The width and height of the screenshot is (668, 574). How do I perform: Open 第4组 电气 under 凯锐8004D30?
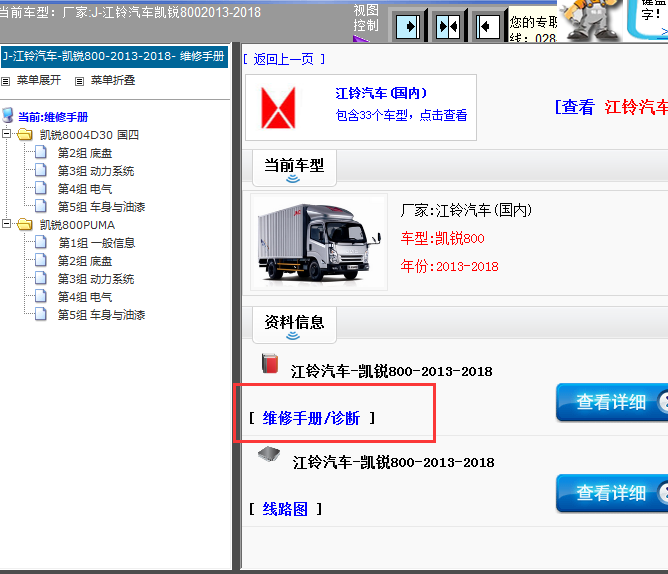85,189
